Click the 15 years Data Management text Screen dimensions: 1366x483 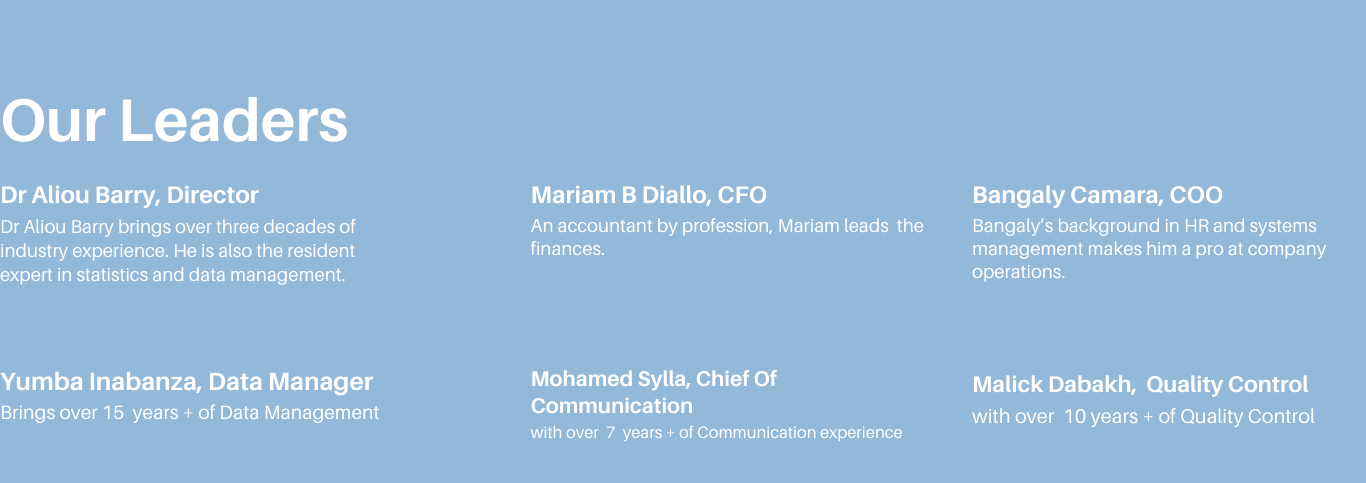(x=190, y=412)
